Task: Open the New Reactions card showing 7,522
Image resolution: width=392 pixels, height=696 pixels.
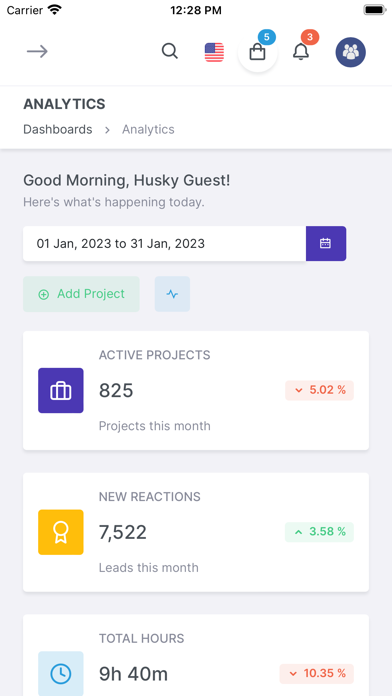Action: (x=196, y=532)
